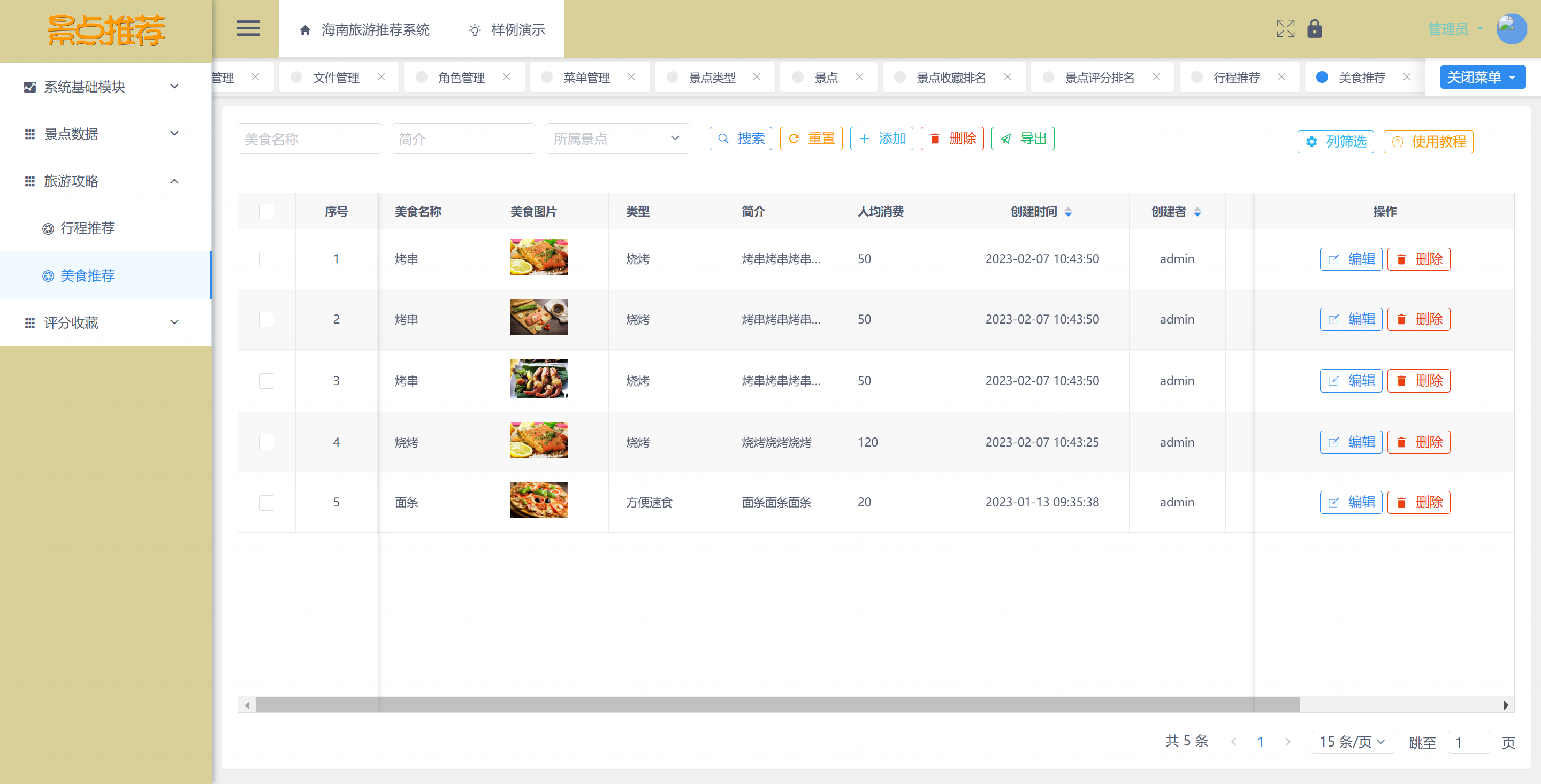Toggle the select-all header checkbox
The height and width of the screenshot is (784, 1541).
tap(266, 212)
